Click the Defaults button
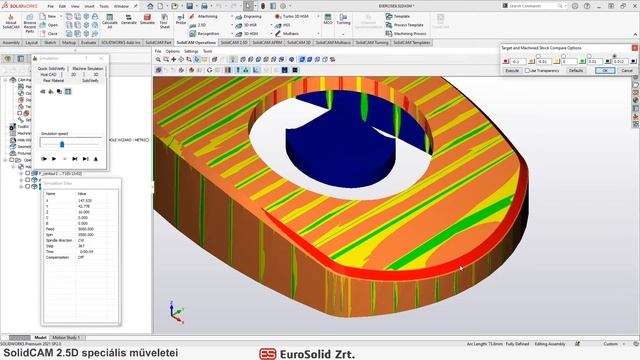The image size is (640, 360). tap(576, 71)
